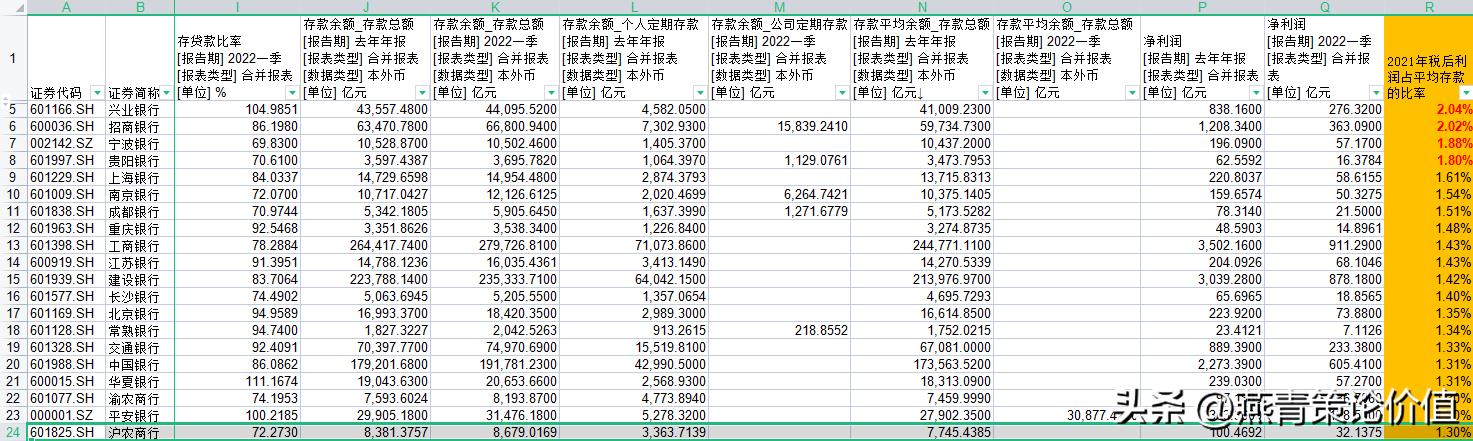Open sorted filter dropdown in column N

pyautogui.click(x=983, y=92)
